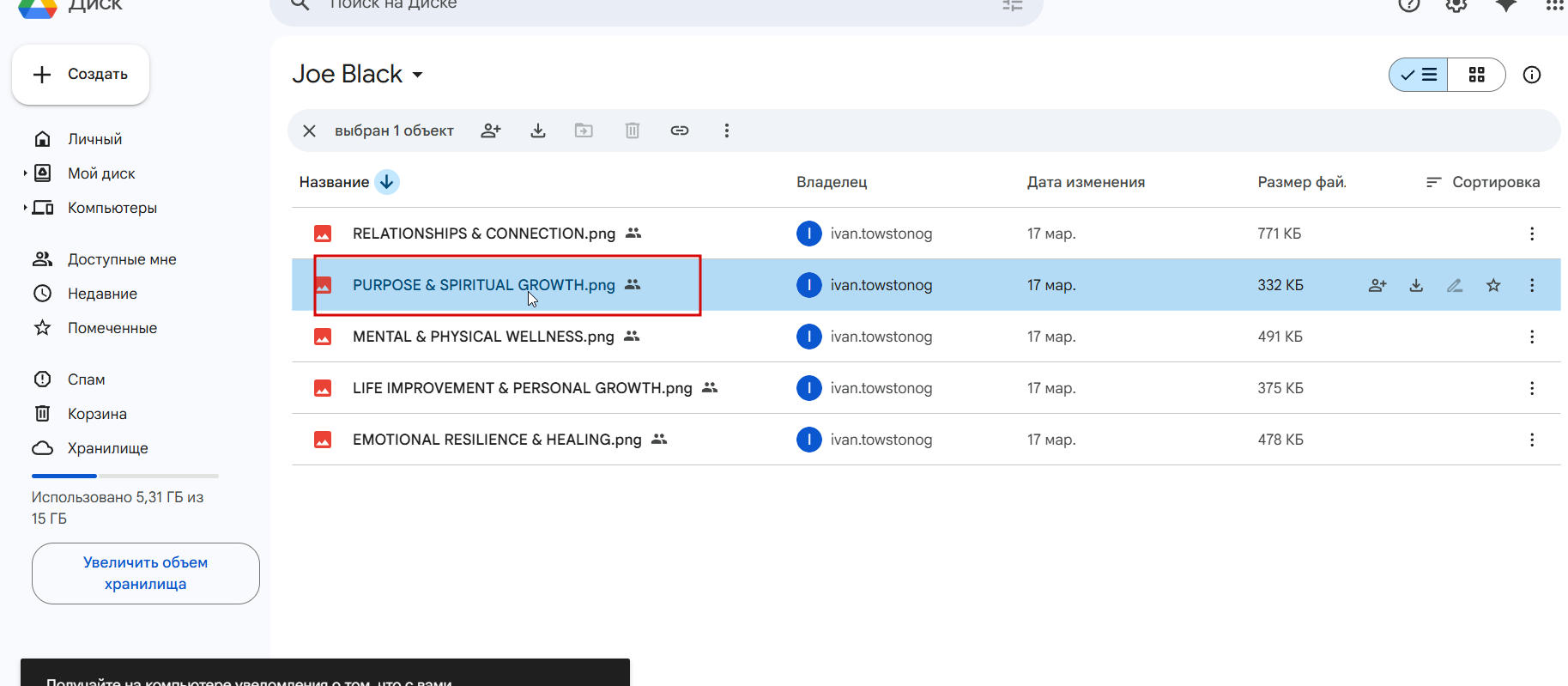Open the Сортировка sort menu
The width and height of the screenshot is (1568, 686).
click(1483, 182)
